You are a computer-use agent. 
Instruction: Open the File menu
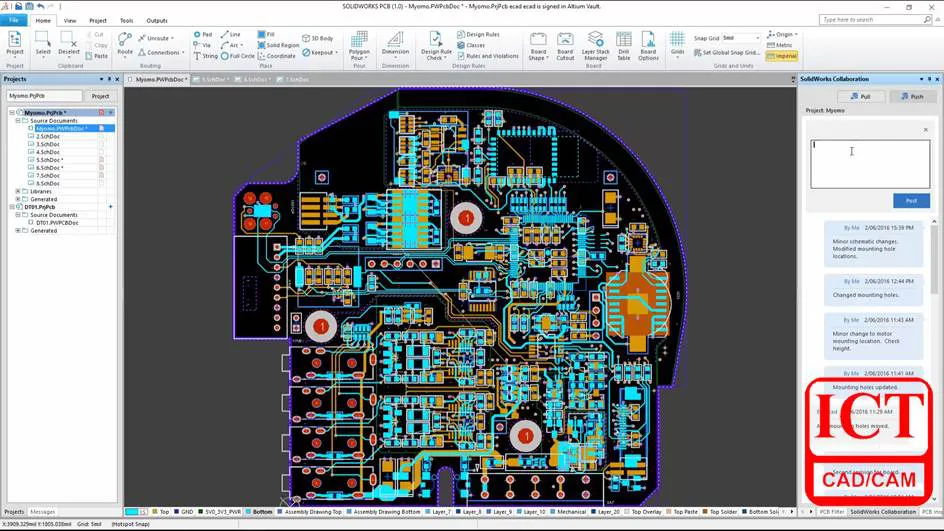(13, 20)
